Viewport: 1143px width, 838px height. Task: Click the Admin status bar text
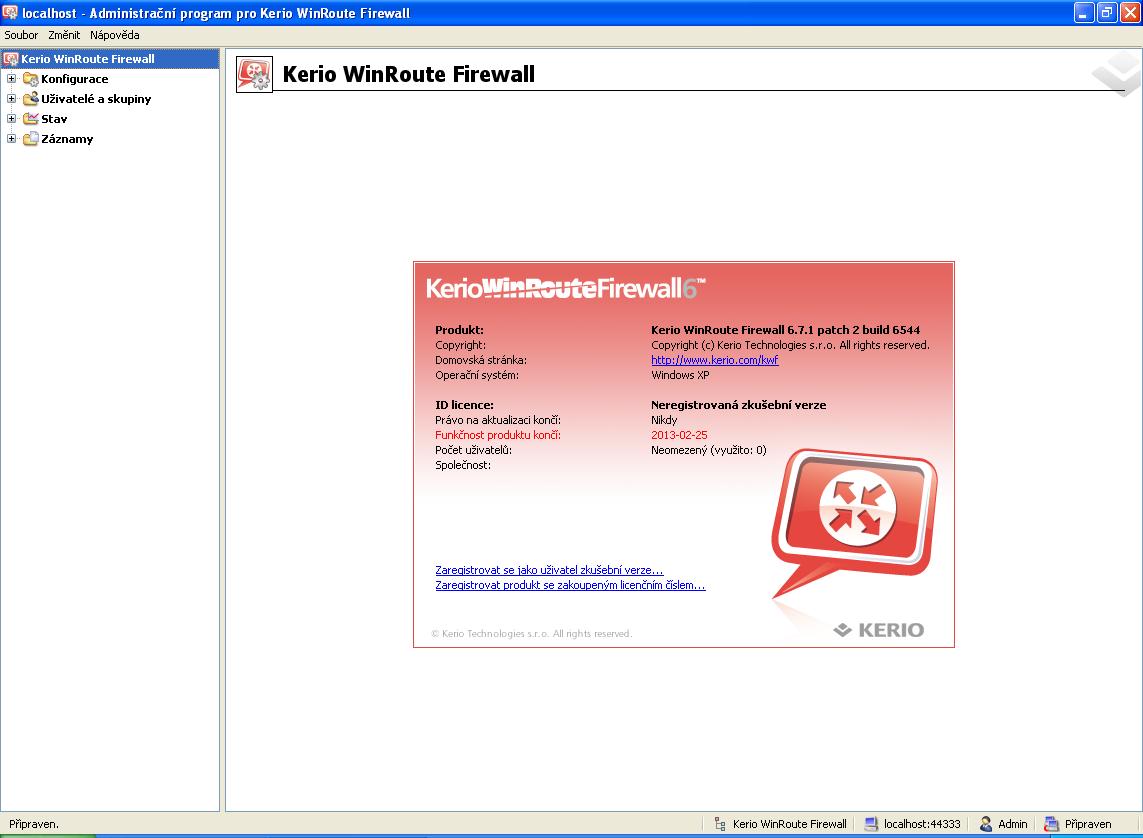tap(1013, 824)
